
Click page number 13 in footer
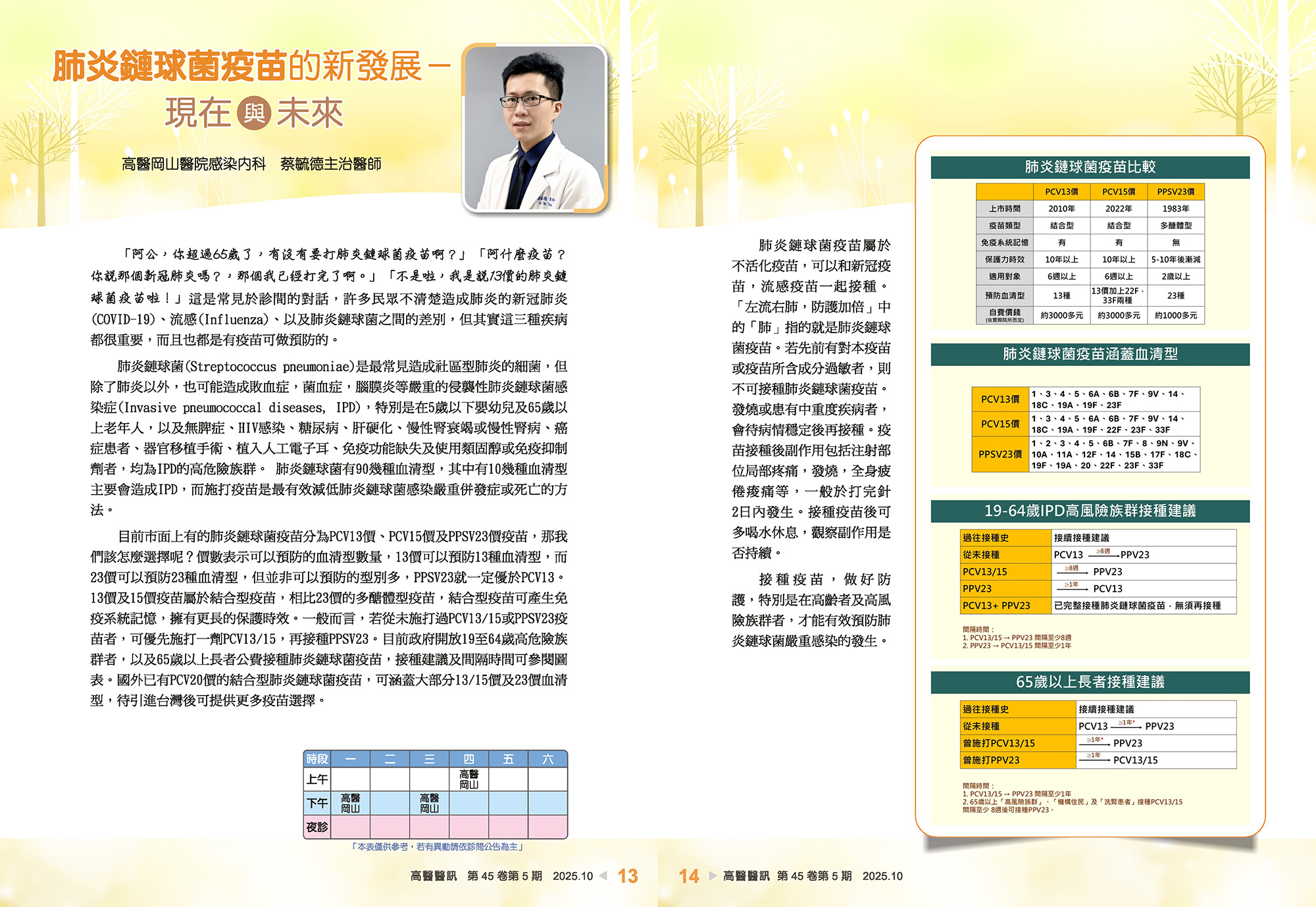tap(628, 876)
